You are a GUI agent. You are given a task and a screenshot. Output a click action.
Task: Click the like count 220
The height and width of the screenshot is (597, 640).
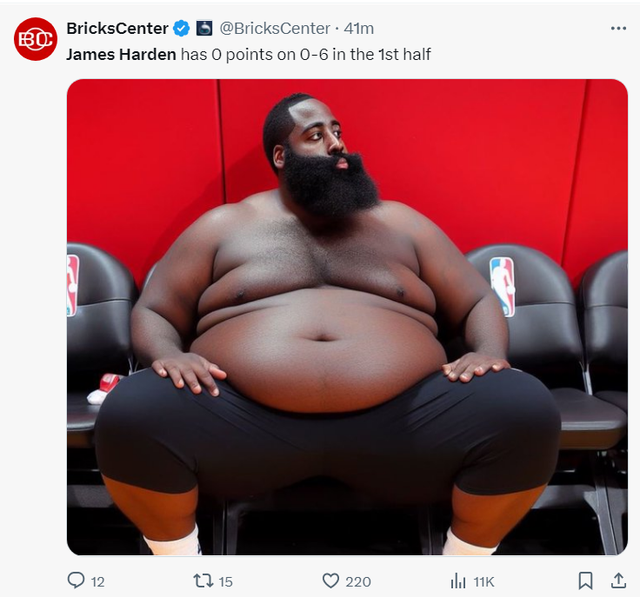358,581
